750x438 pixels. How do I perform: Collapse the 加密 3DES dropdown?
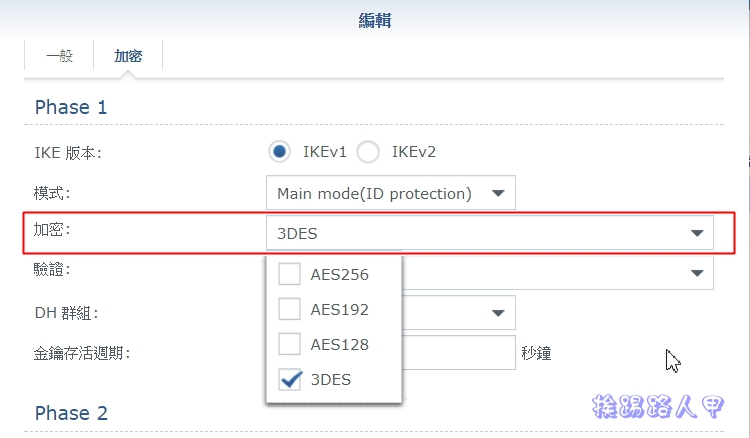coord(490,233)
